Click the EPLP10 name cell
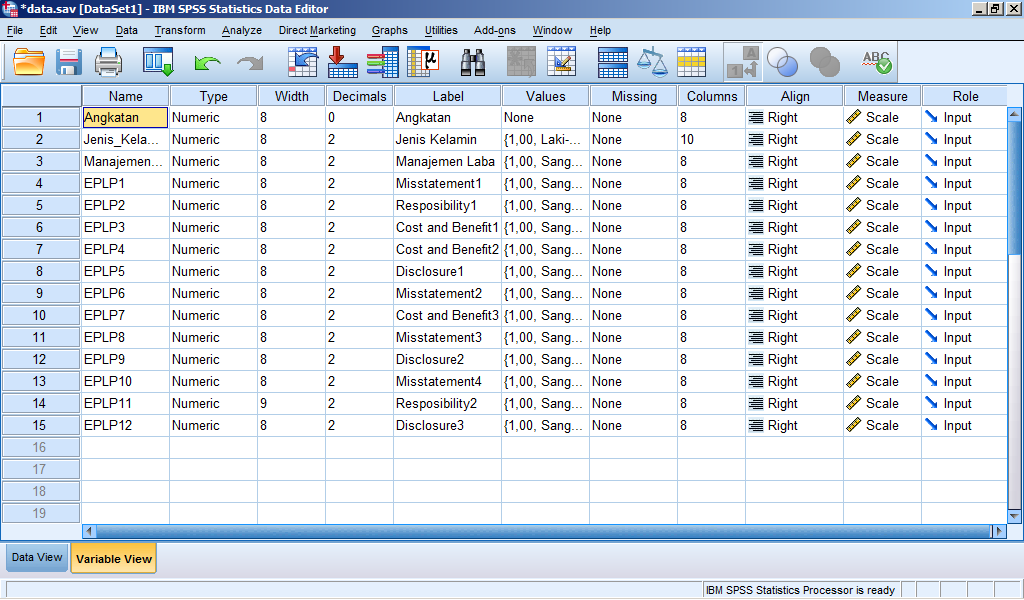 click(x=125, y=381)
